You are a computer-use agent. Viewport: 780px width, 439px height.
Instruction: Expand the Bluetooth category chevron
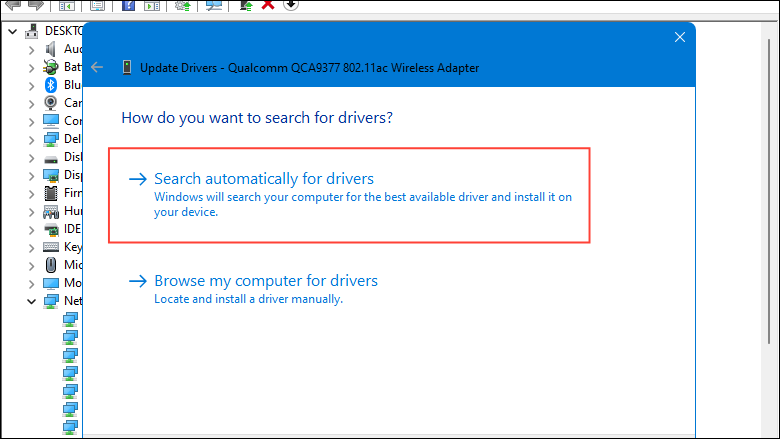point(31,86)
